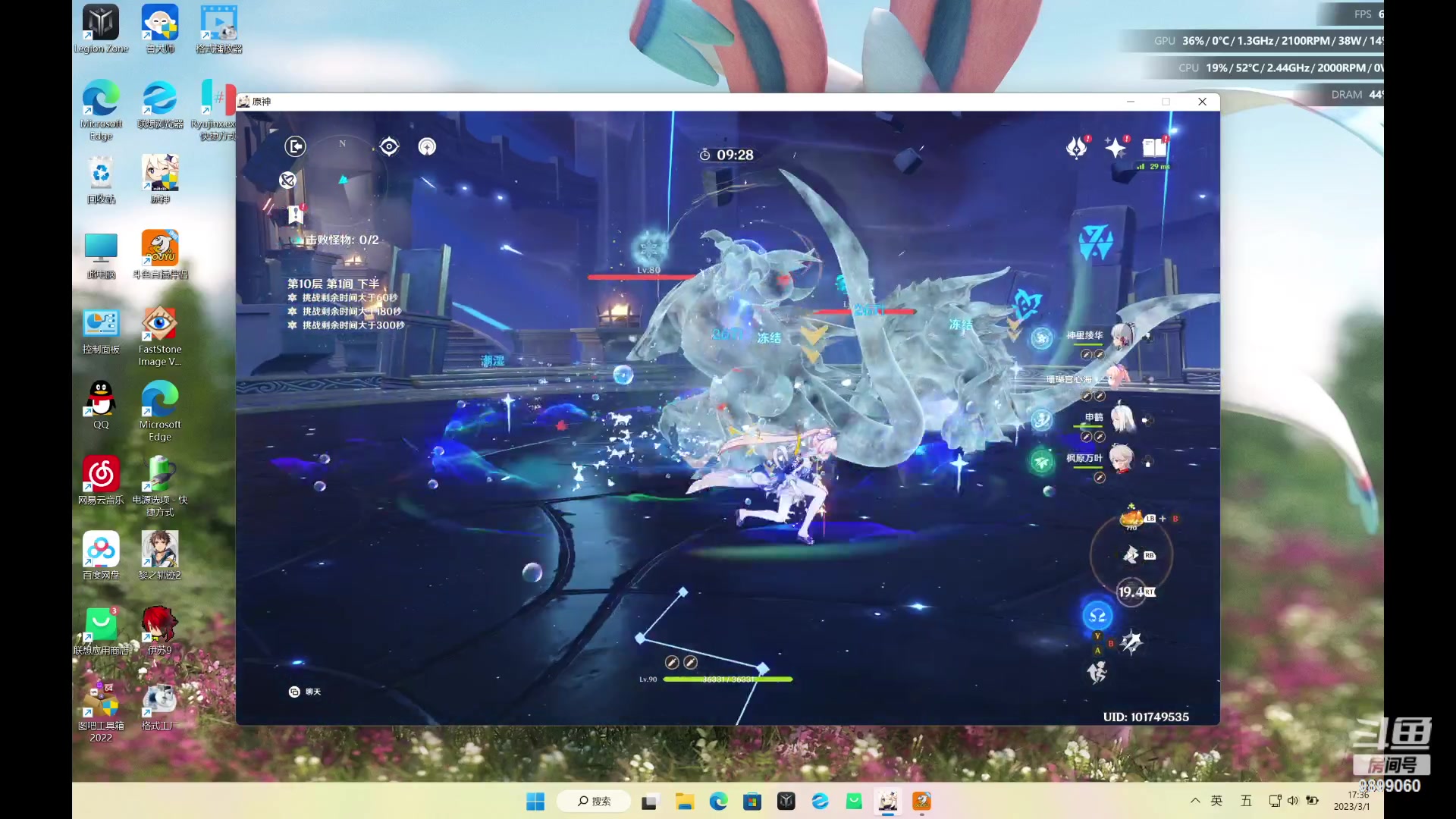Open the quest marker icon with red alert

296,215
